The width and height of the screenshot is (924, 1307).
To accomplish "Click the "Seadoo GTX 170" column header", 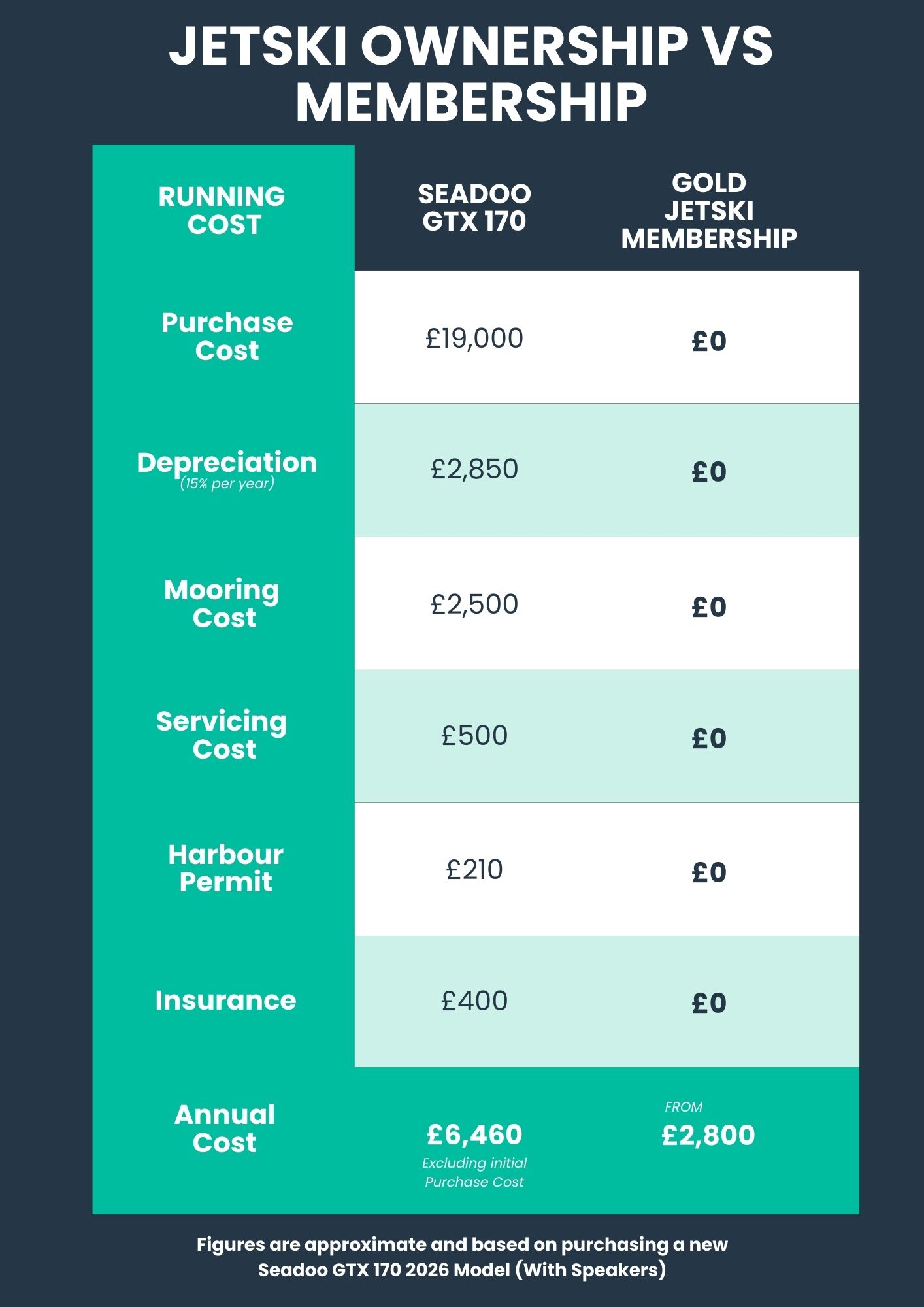I will tap(474, 208).
